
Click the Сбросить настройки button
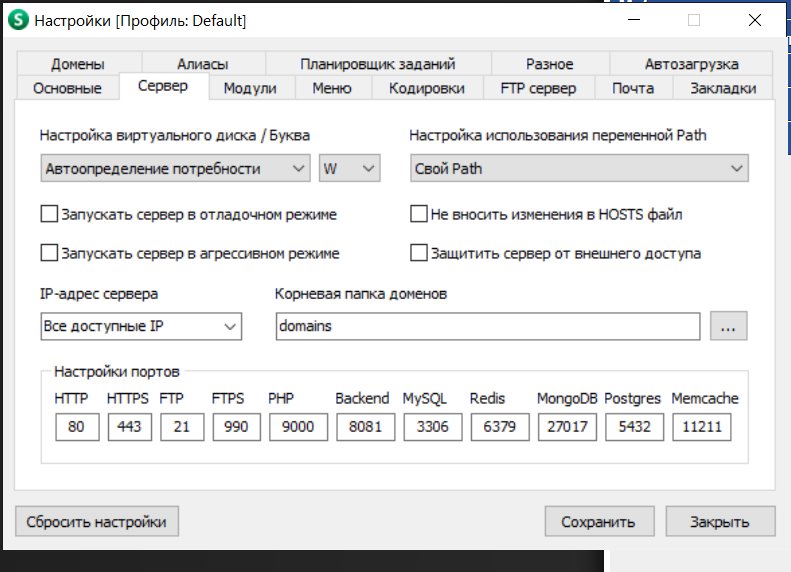click(x=97, y=522)
